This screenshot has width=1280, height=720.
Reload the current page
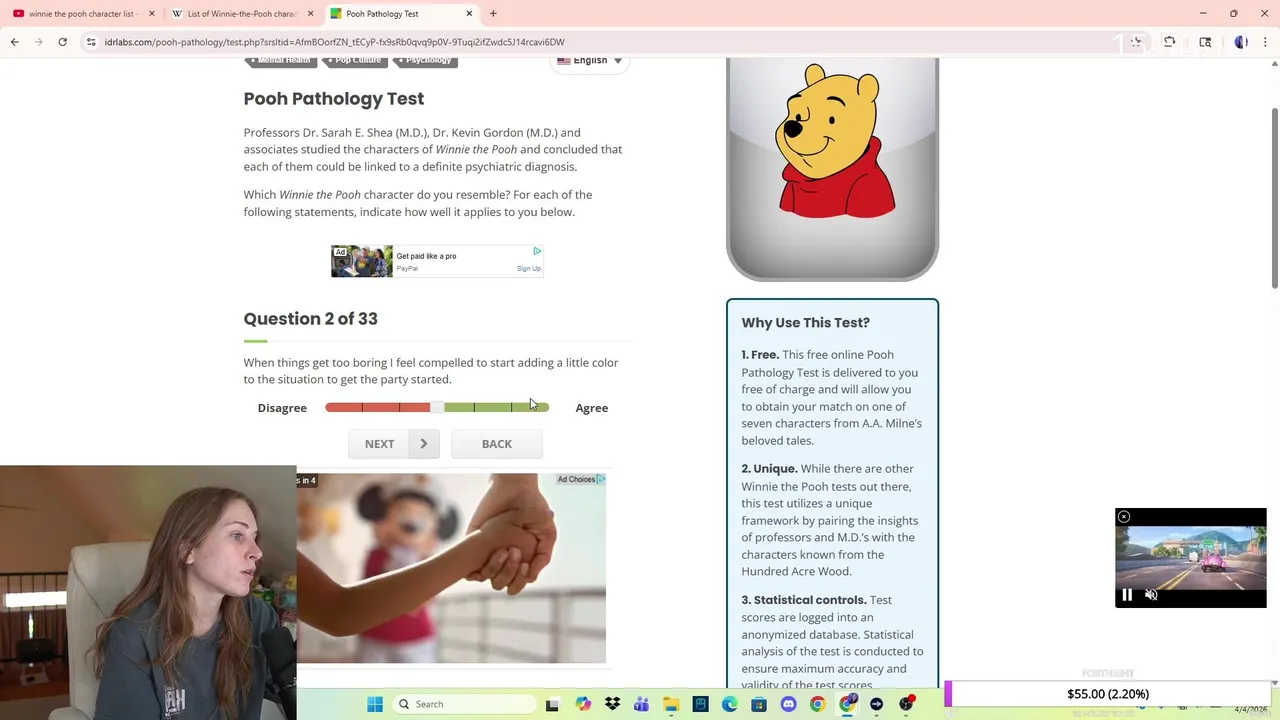(62, 42)
